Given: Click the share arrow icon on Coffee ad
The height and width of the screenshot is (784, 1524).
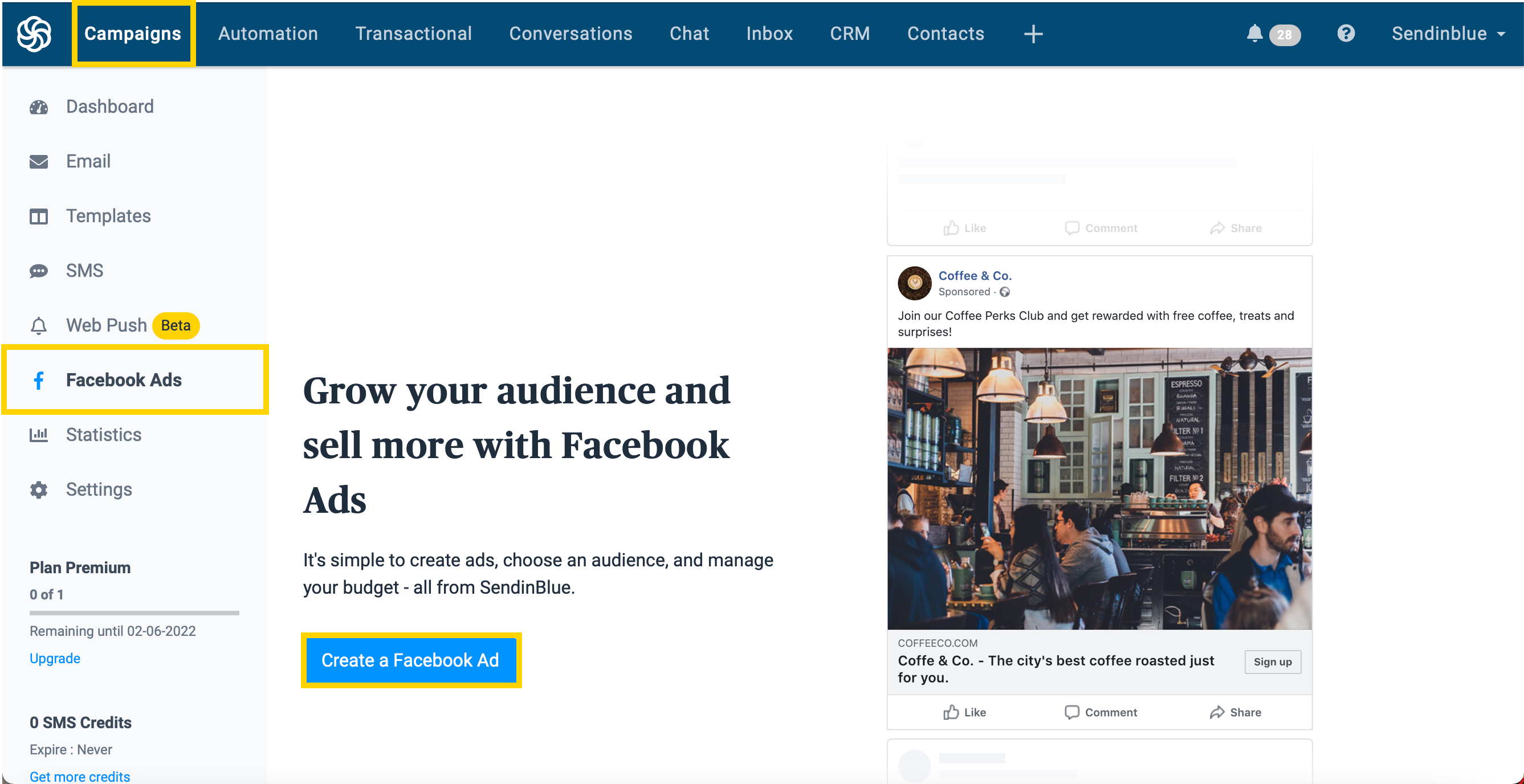Looking at the screenshot, I should point(1217,712).
